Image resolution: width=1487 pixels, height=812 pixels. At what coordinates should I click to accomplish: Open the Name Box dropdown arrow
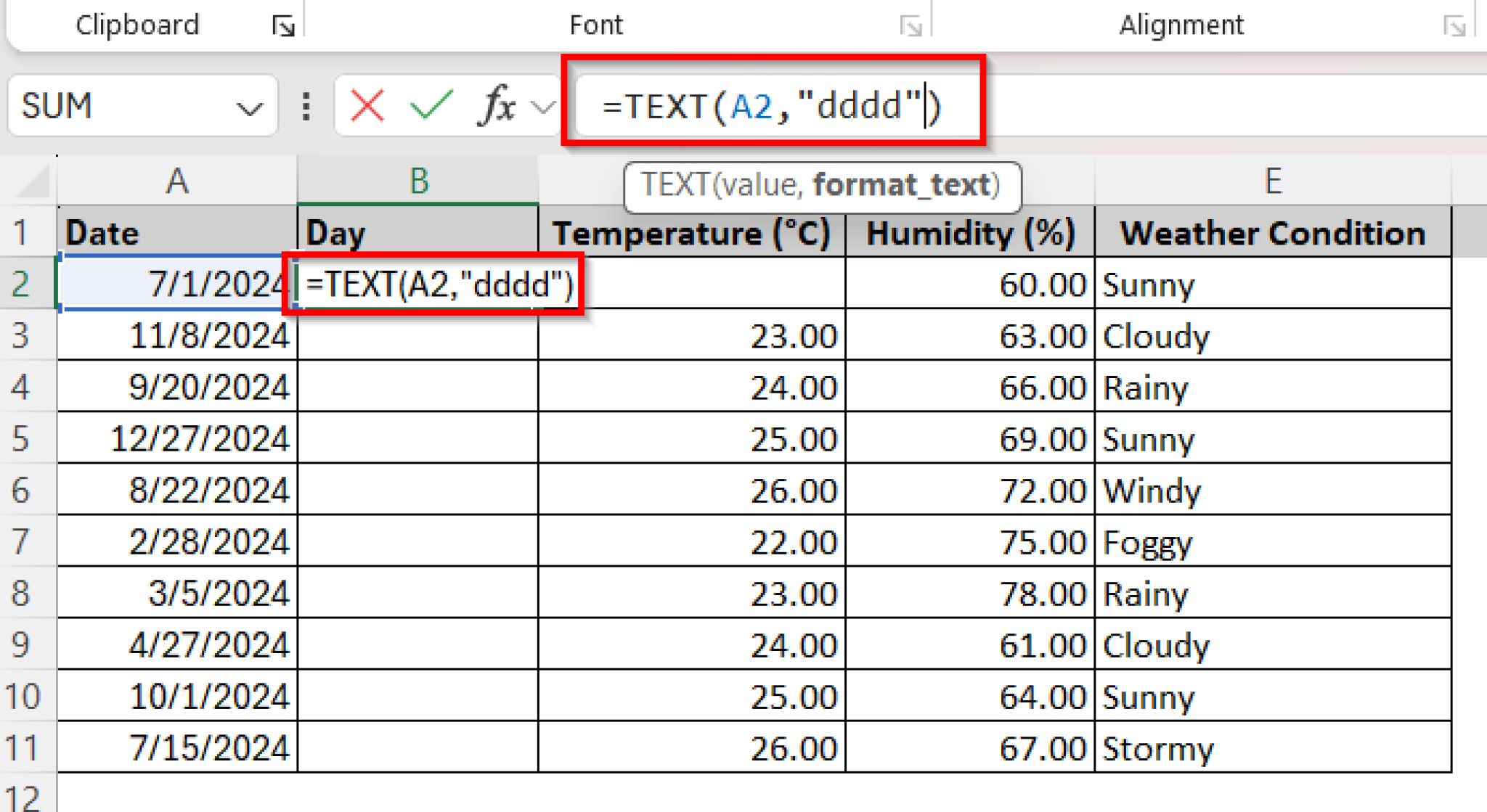[248, 106]
